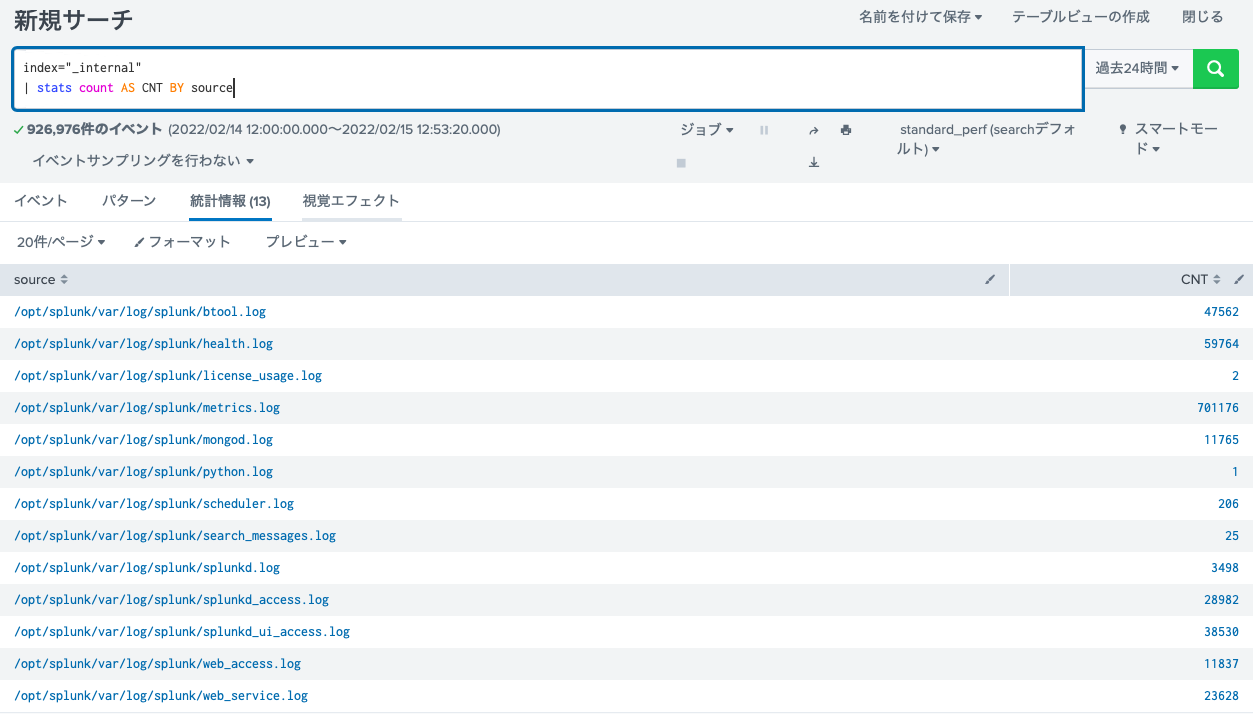Click the count value 3498
This screenshot has width=1253, height=720.
[x=1225, y=568]
